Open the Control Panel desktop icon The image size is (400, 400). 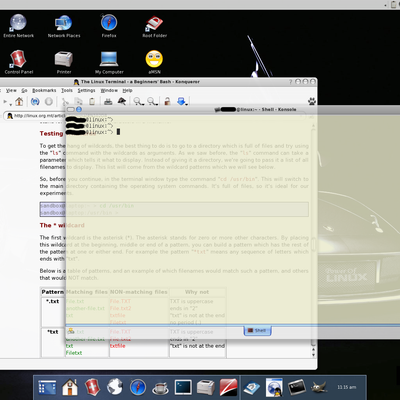click(18, 62)
